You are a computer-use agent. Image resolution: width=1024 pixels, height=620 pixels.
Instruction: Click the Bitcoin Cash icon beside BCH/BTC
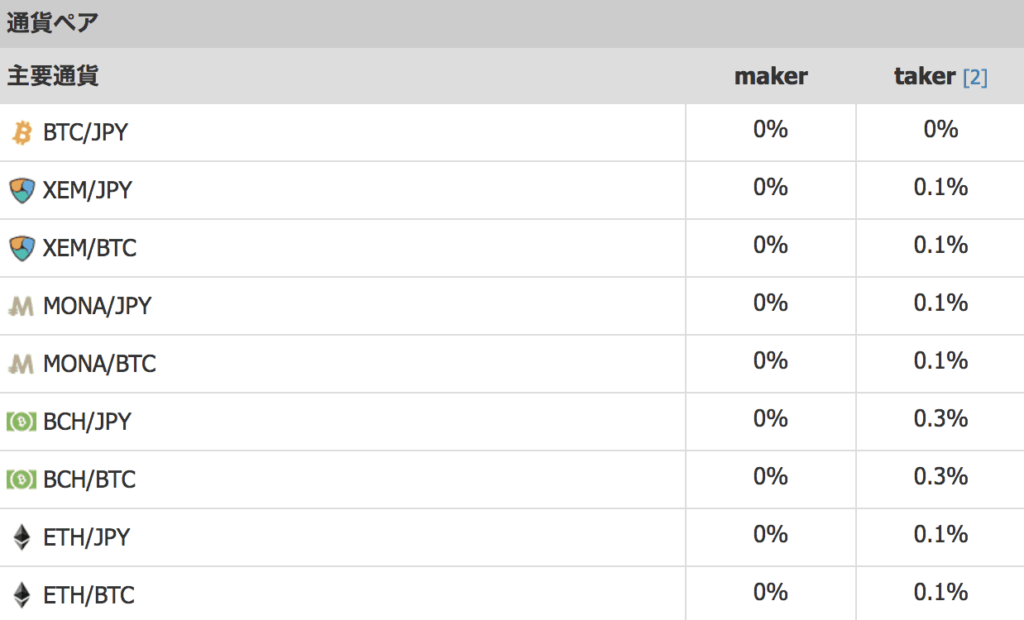pyautogui.click(x=22, y=480)
